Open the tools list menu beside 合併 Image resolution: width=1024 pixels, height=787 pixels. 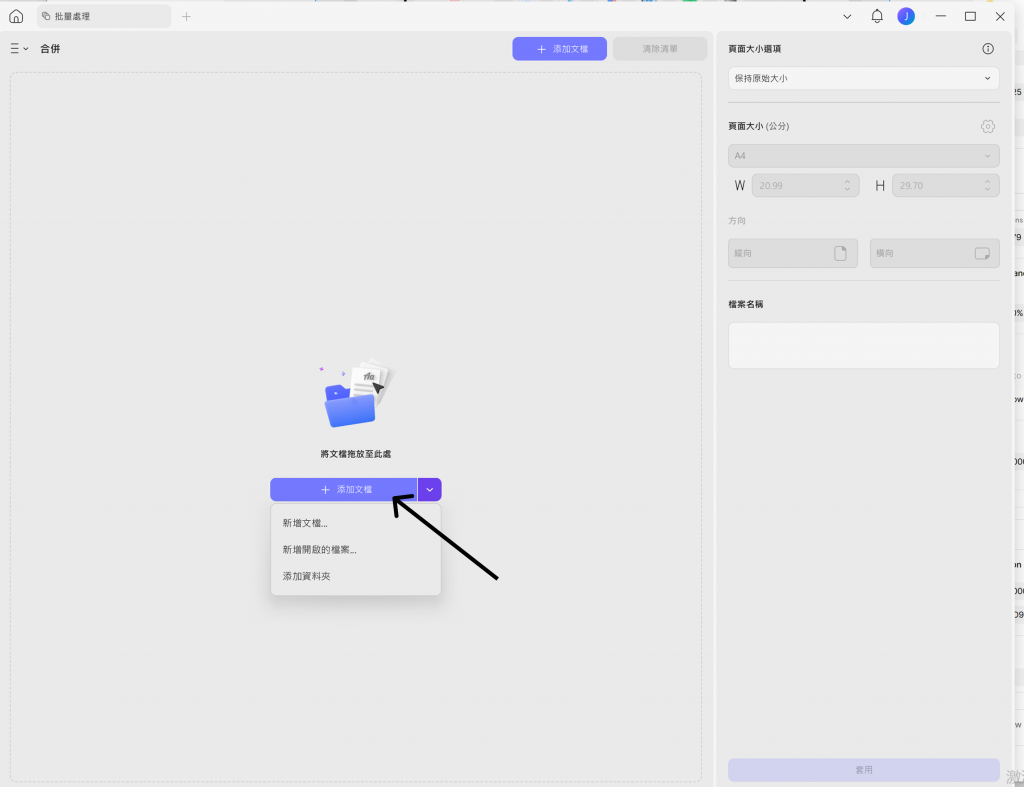click(19, 48)
